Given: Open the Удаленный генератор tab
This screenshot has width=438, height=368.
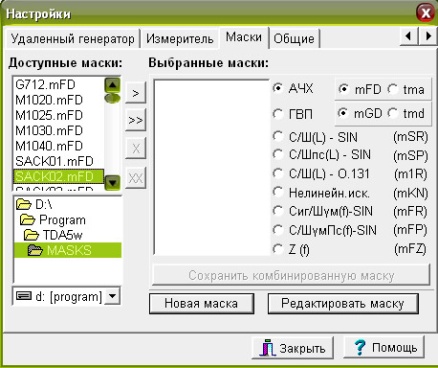Looking at the screenshot, I should coord(73,39).
